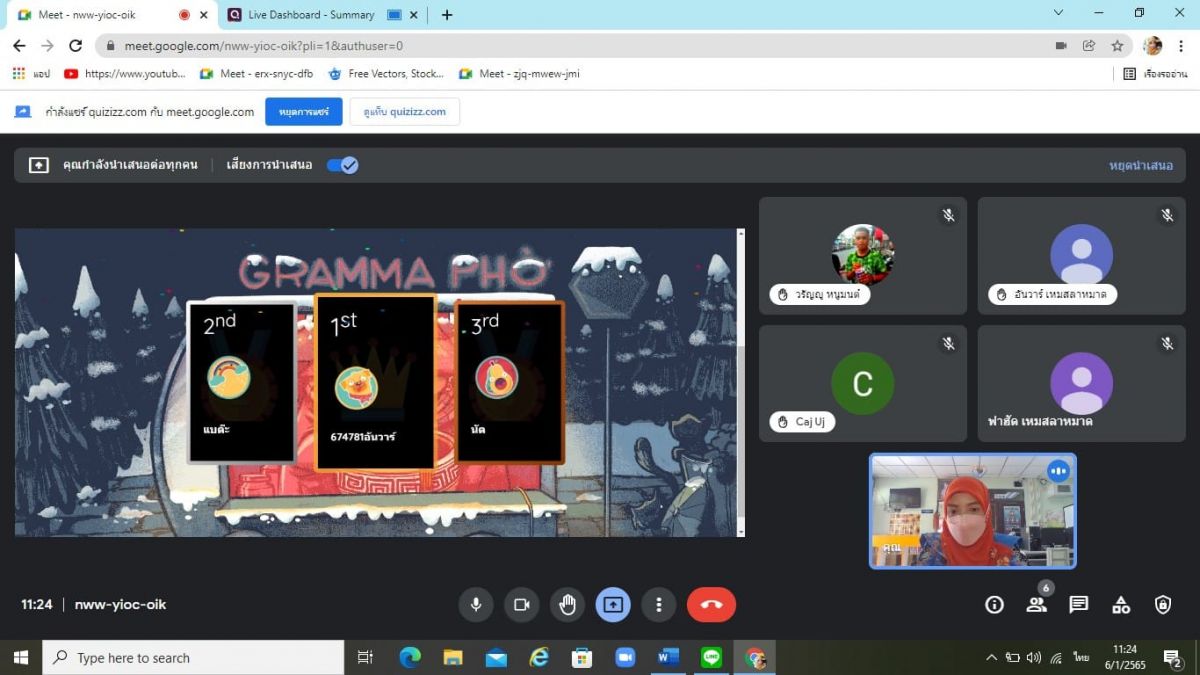The width and height of the screenshot is (1200, 675).
Task: Hang up with the red leave call button
Action: [x=711, y=604]
